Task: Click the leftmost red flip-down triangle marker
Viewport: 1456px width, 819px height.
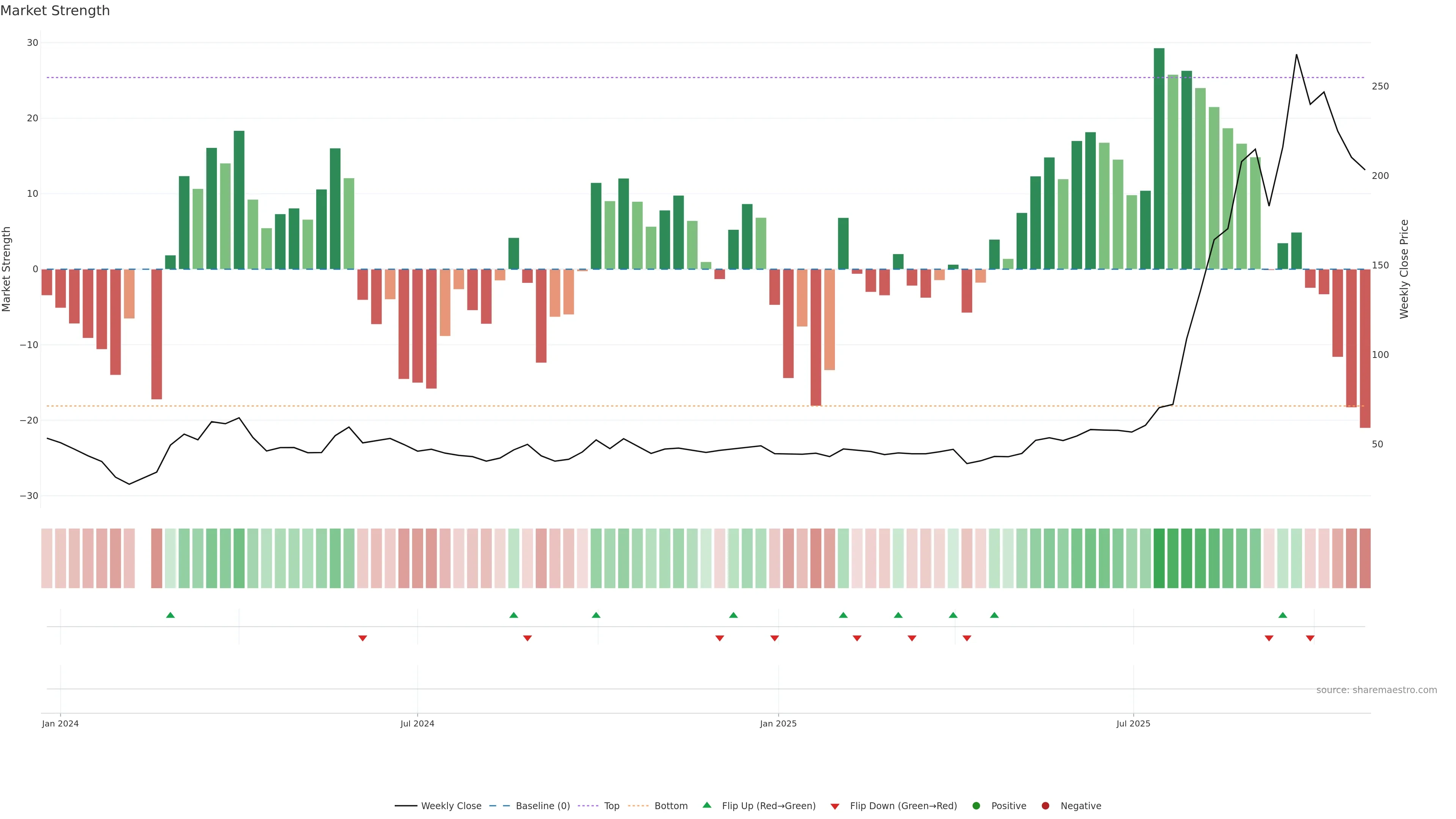Action: pos(363,638)
